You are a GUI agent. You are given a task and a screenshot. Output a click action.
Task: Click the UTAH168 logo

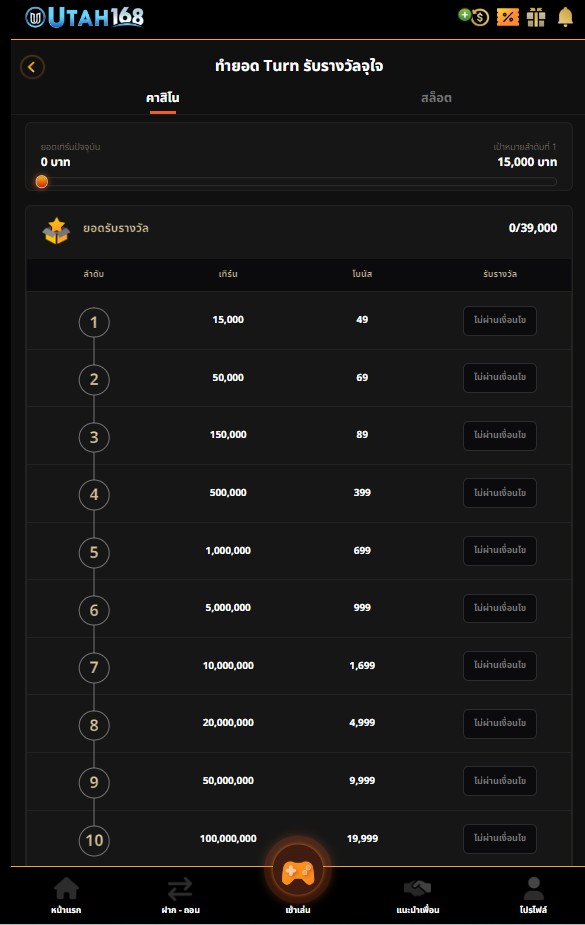click(x=85, y=17)
